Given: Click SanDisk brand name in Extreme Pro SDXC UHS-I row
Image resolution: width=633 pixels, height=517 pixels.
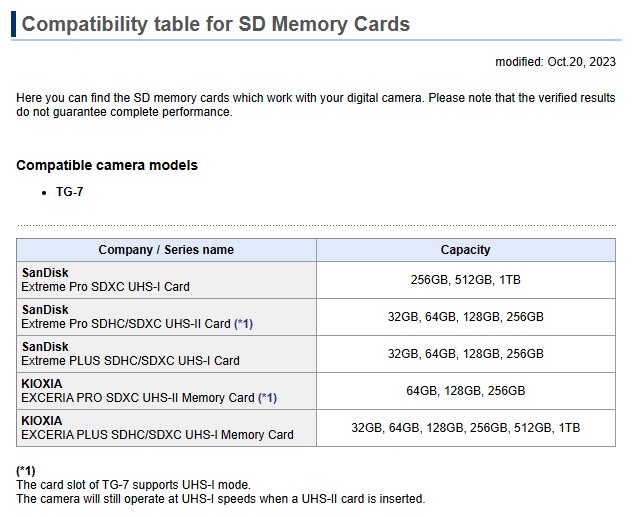Looking at the screenshot, I should pyautogui.click(x=45, y=273).
